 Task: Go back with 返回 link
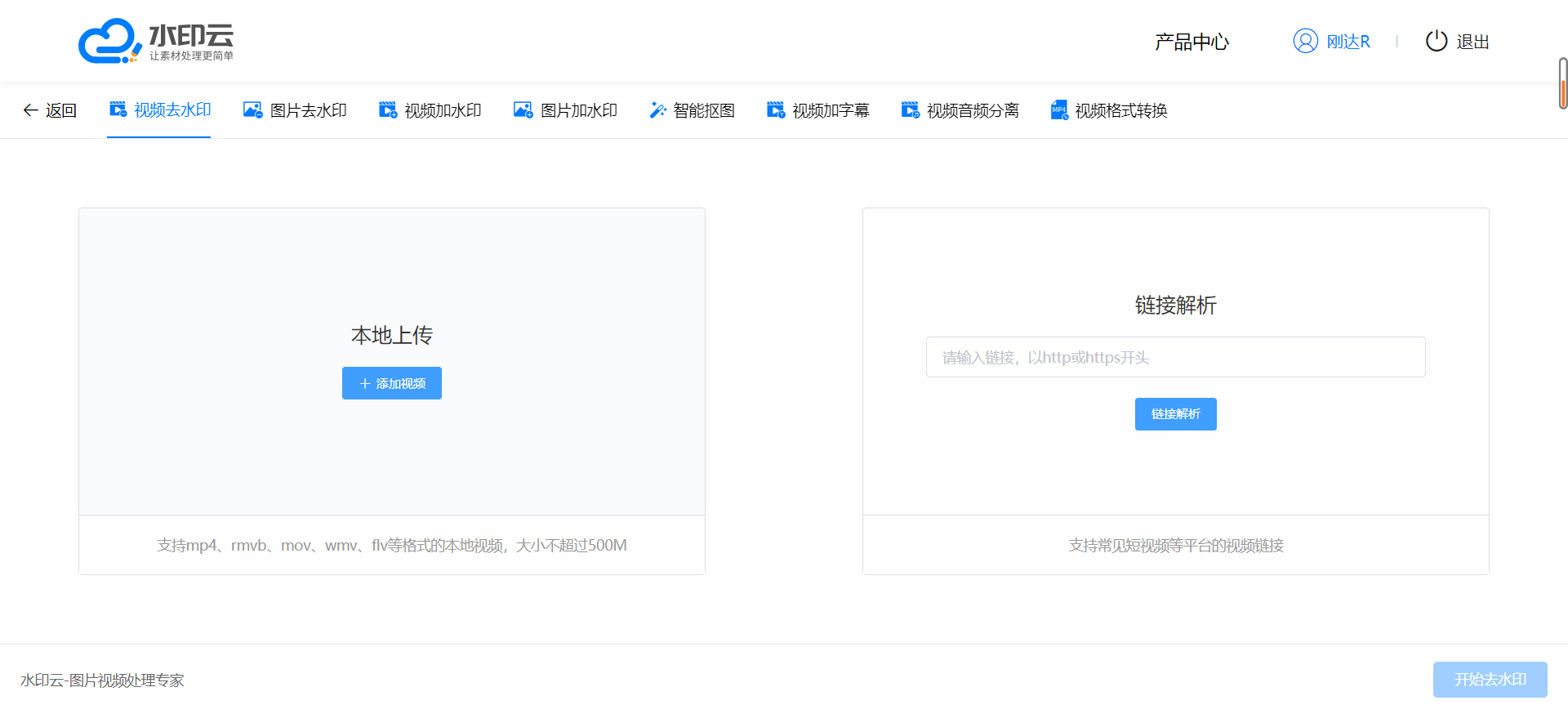point(49,110)
